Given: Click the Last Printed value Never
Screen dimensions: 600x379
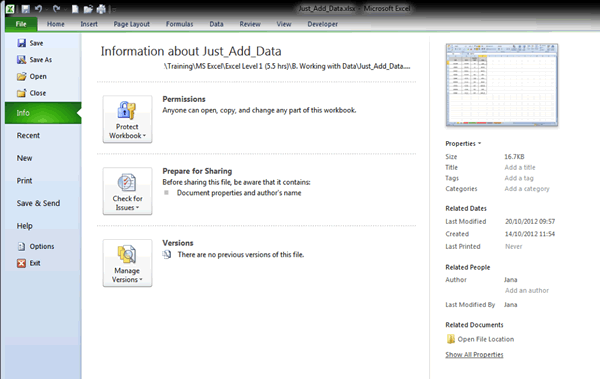Looking at the screenshot, I should 514,247.
